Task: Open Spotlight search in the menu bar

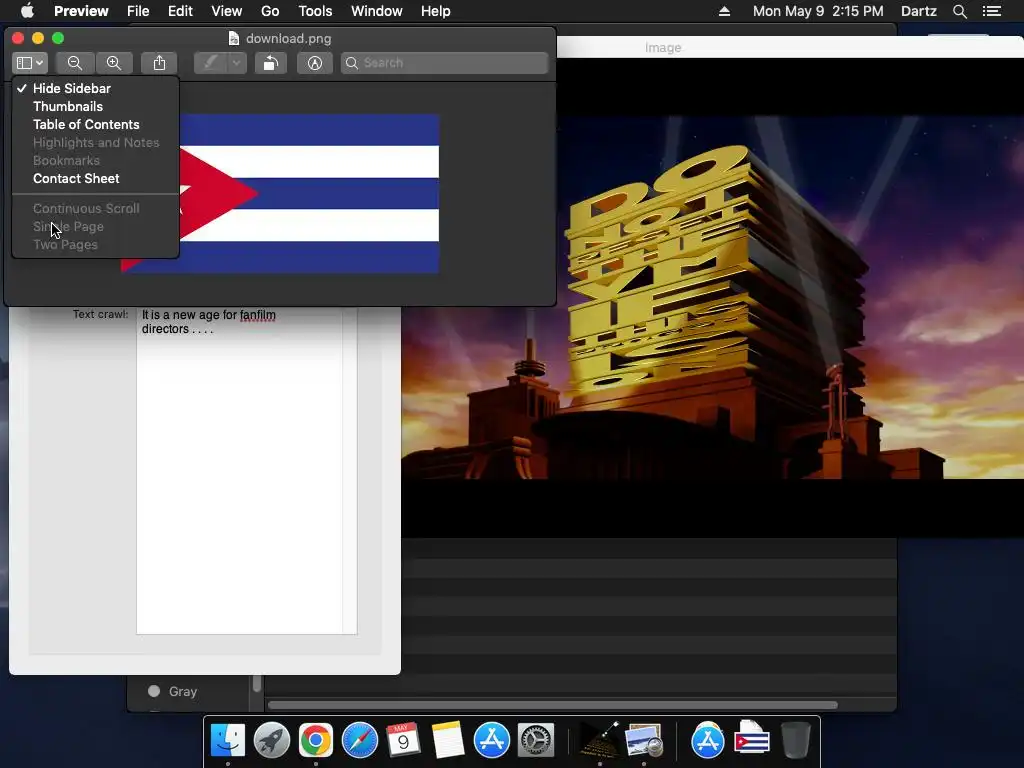Action: click(959, 11)
